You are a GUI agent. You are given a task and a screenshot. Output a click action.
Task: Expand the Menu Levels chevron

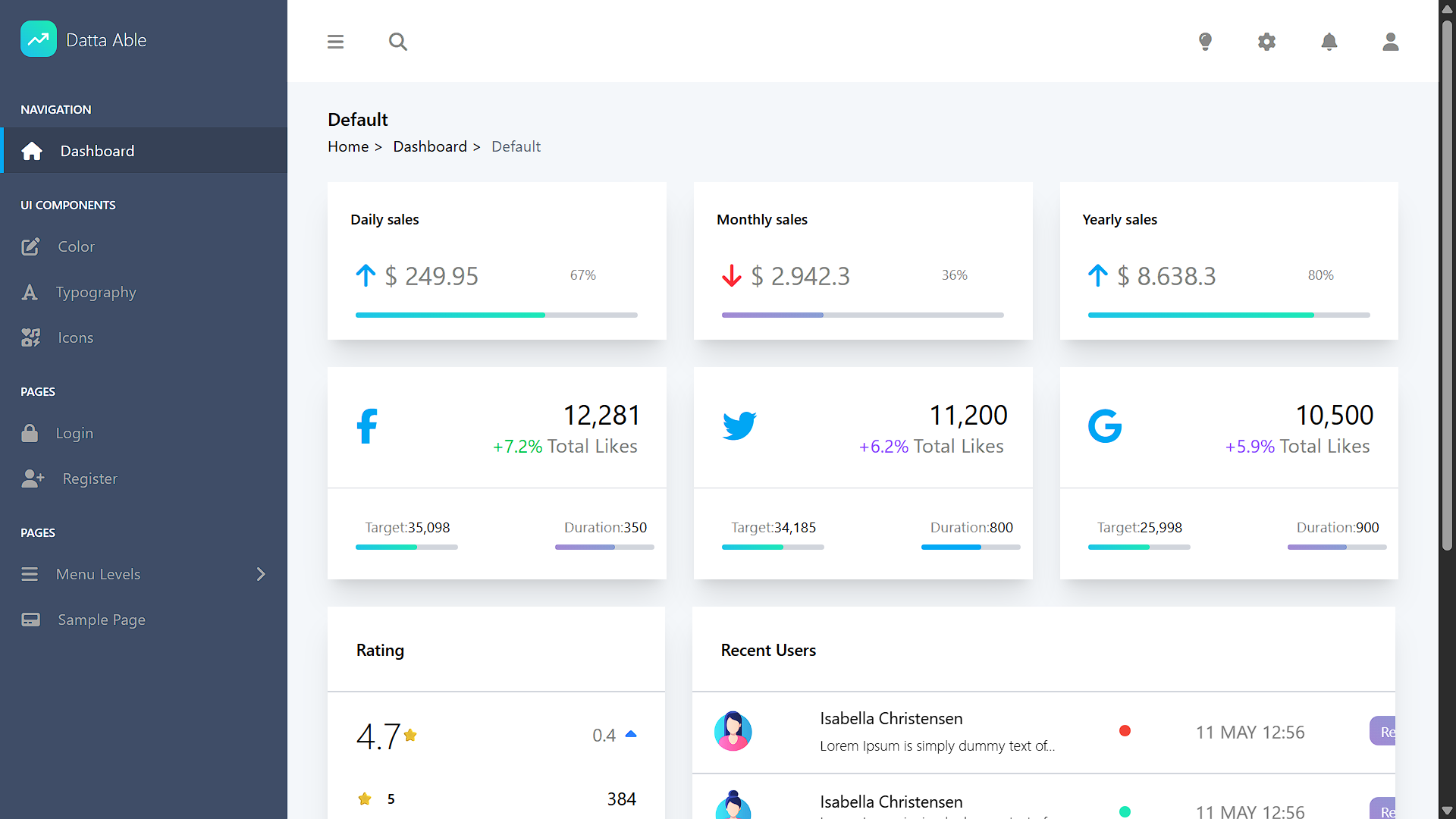point(261,574)
